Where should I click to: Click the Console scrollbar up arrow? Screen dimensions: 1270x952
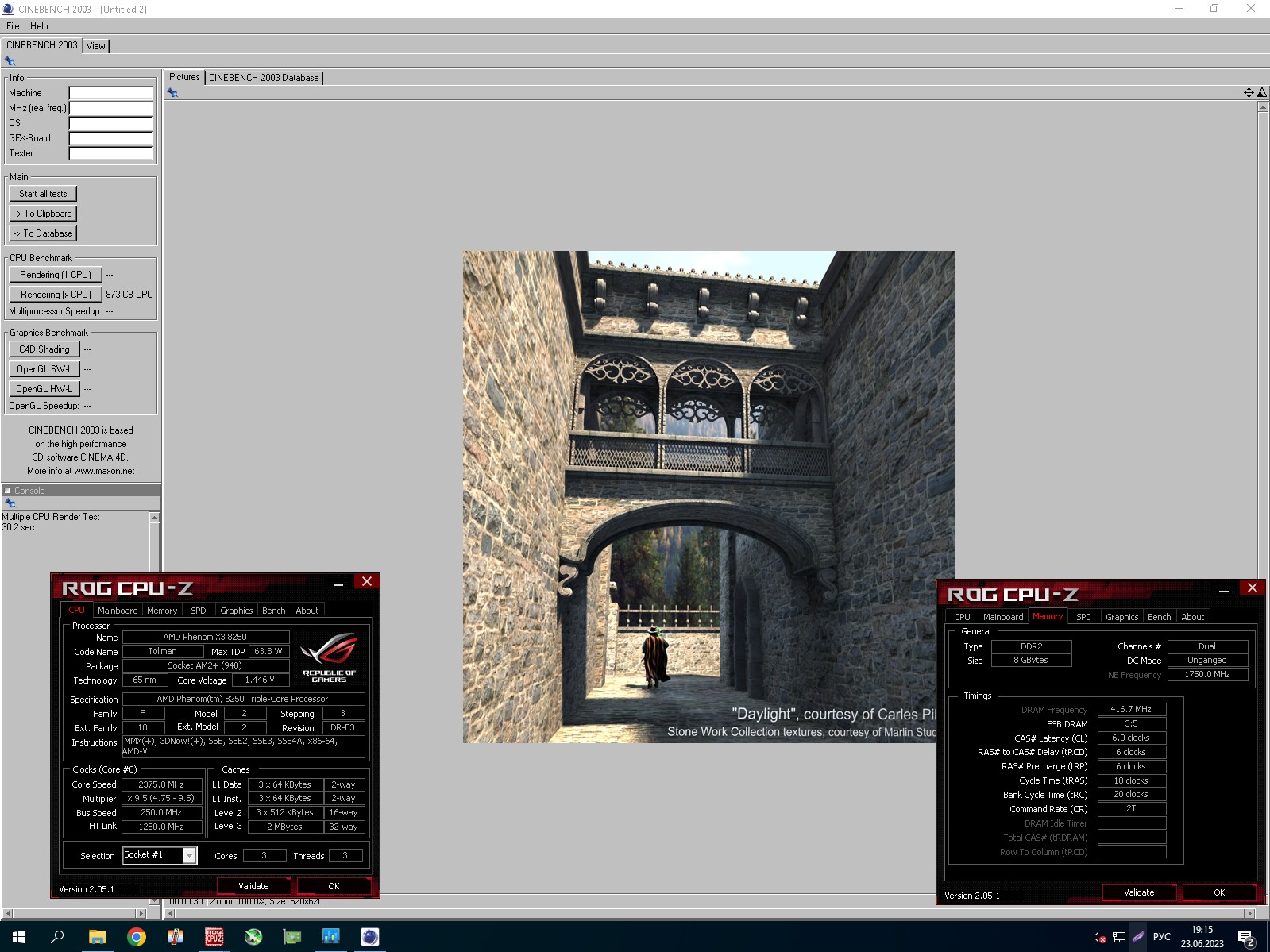154,518
